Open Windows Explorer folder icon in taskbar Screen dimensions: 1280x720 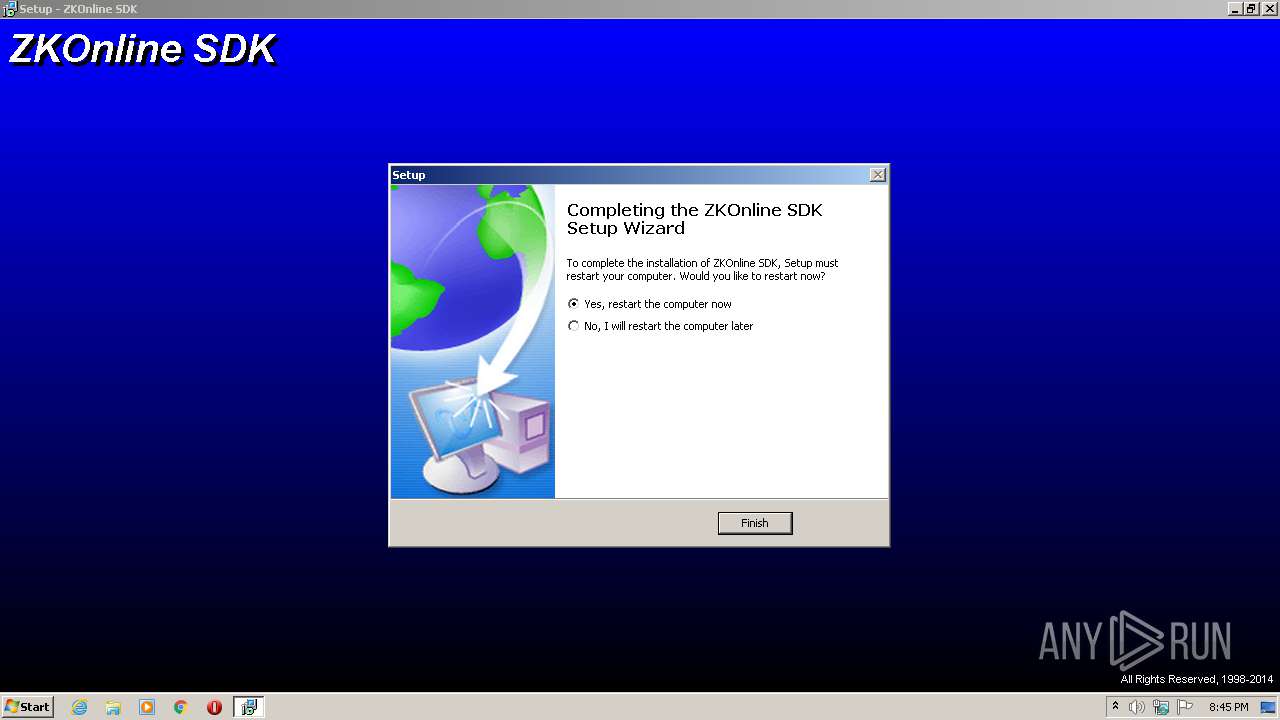click(113, 707)
